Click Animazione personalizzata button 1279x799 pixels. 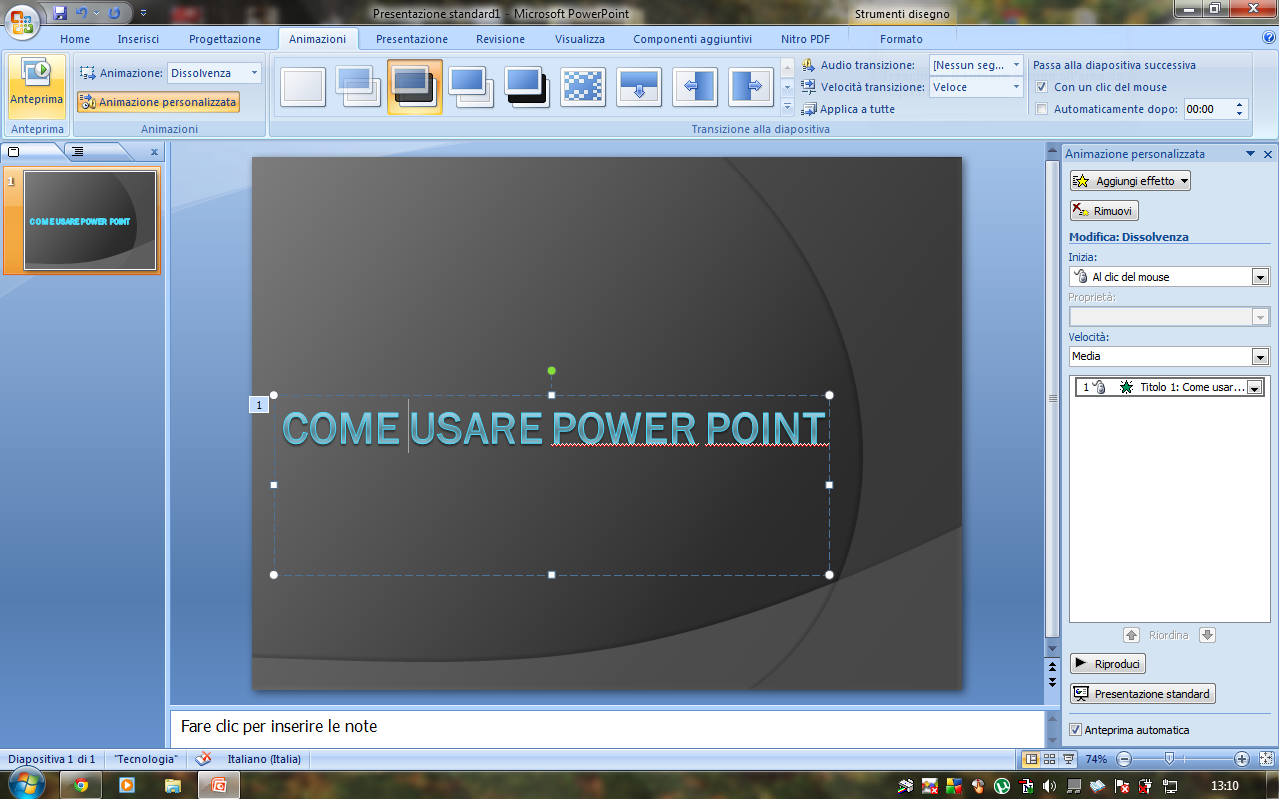click(x=158, y=102)
